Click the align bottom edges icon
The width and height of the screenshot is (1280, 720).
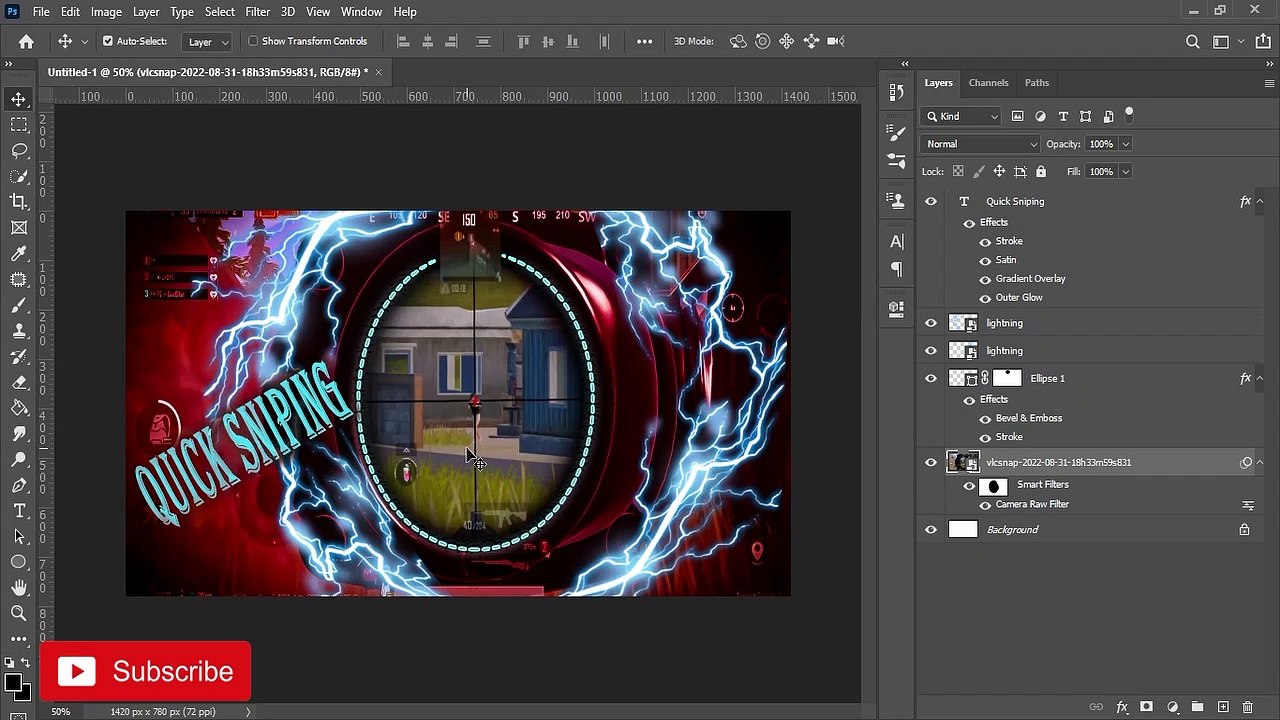[573, 41]
